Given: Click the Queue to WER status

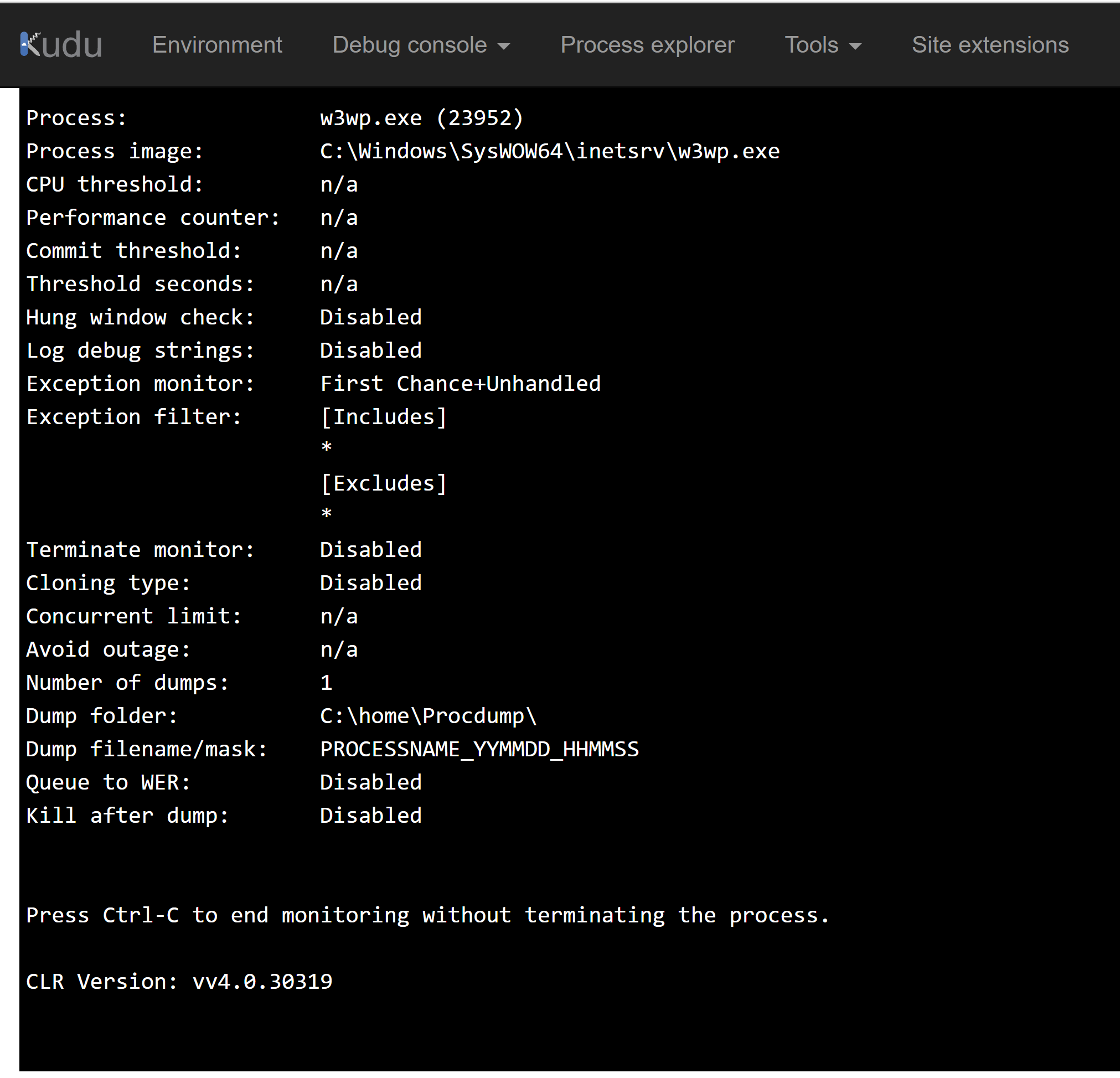Looking at the screenshot, I should pos(370,782).
